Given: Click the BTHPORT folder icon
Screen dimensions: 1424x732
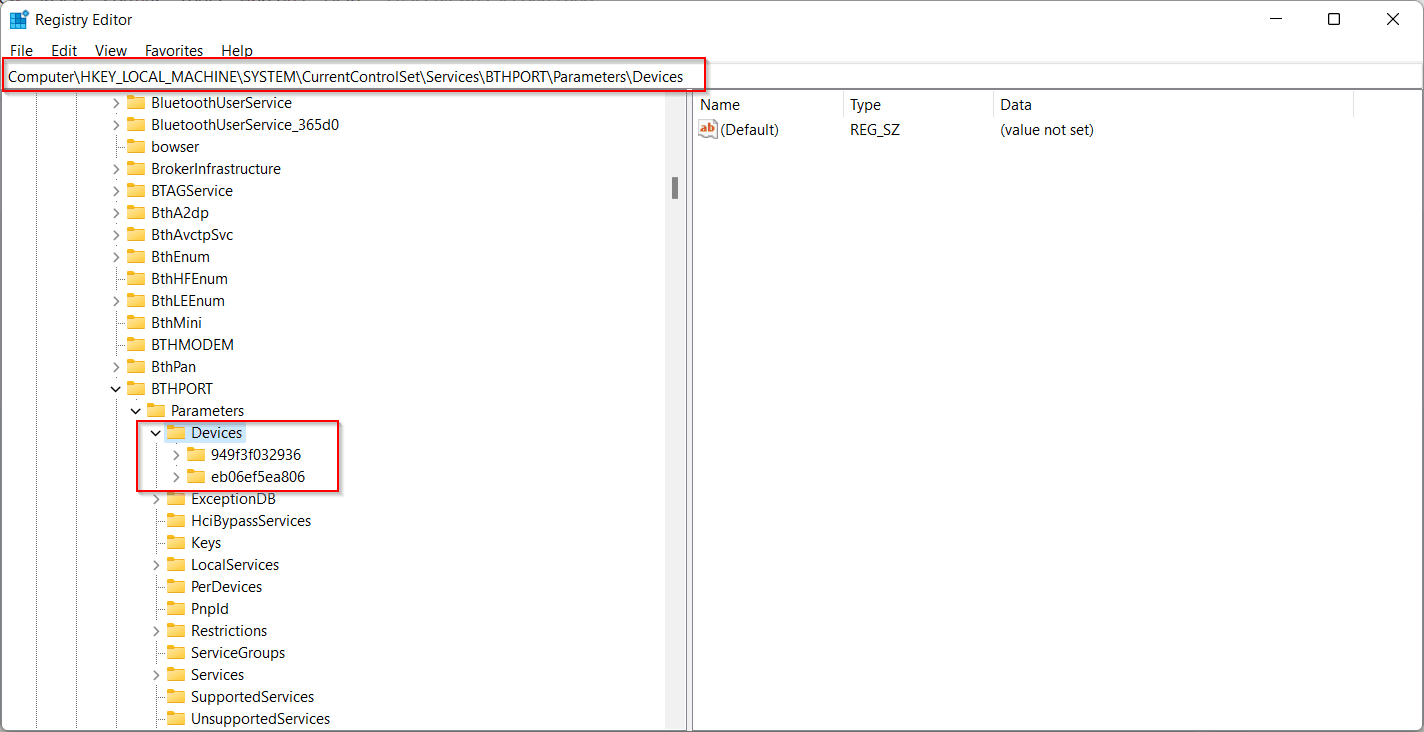Looking at the screenshot, I should [136, 389].
